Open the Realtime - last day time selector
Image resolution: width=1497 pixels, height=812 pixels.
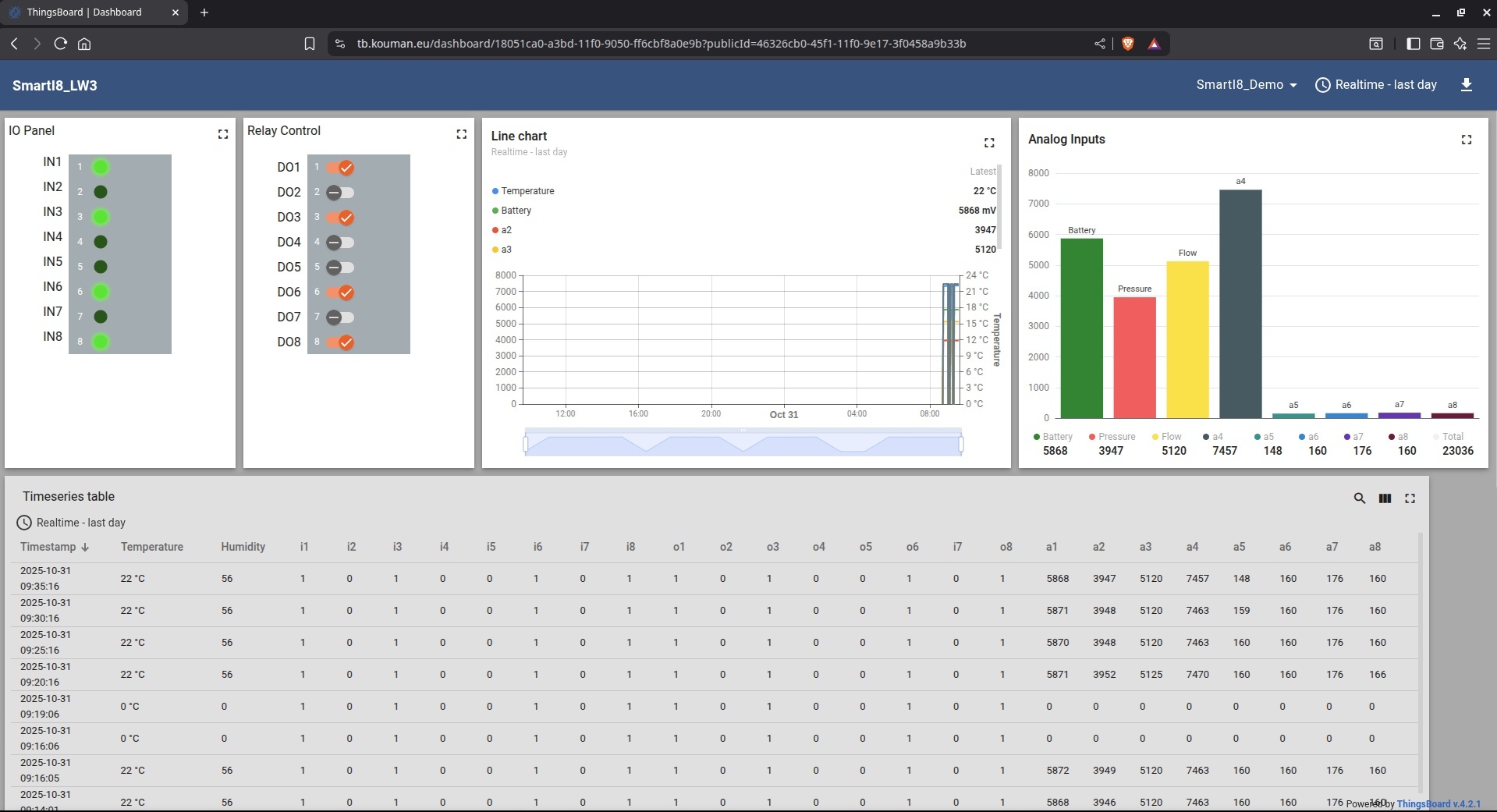[x=1376, y=84]
